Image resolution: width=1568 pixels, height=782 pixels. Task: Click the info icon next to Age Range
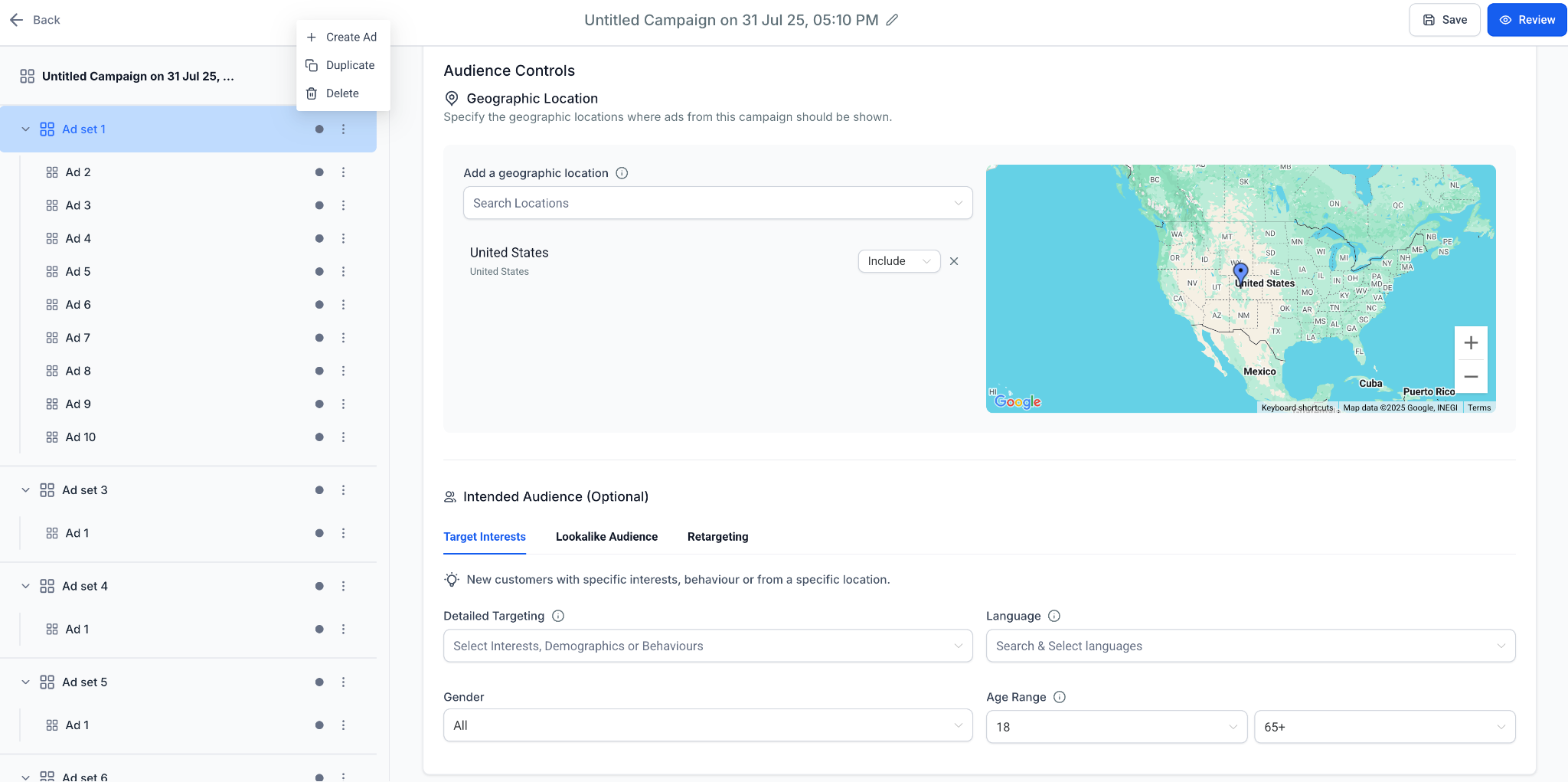coord(1060,697)
